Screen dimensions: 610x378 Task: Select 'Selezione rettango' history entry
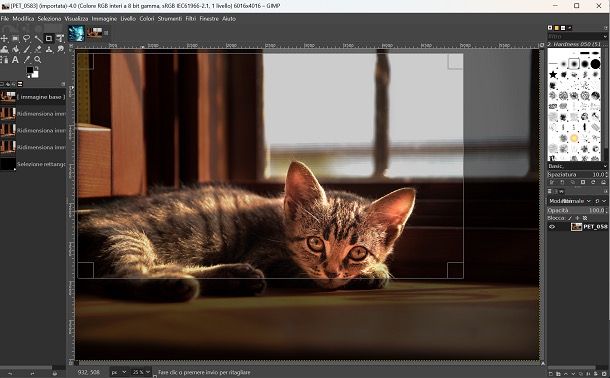point(33,164)
